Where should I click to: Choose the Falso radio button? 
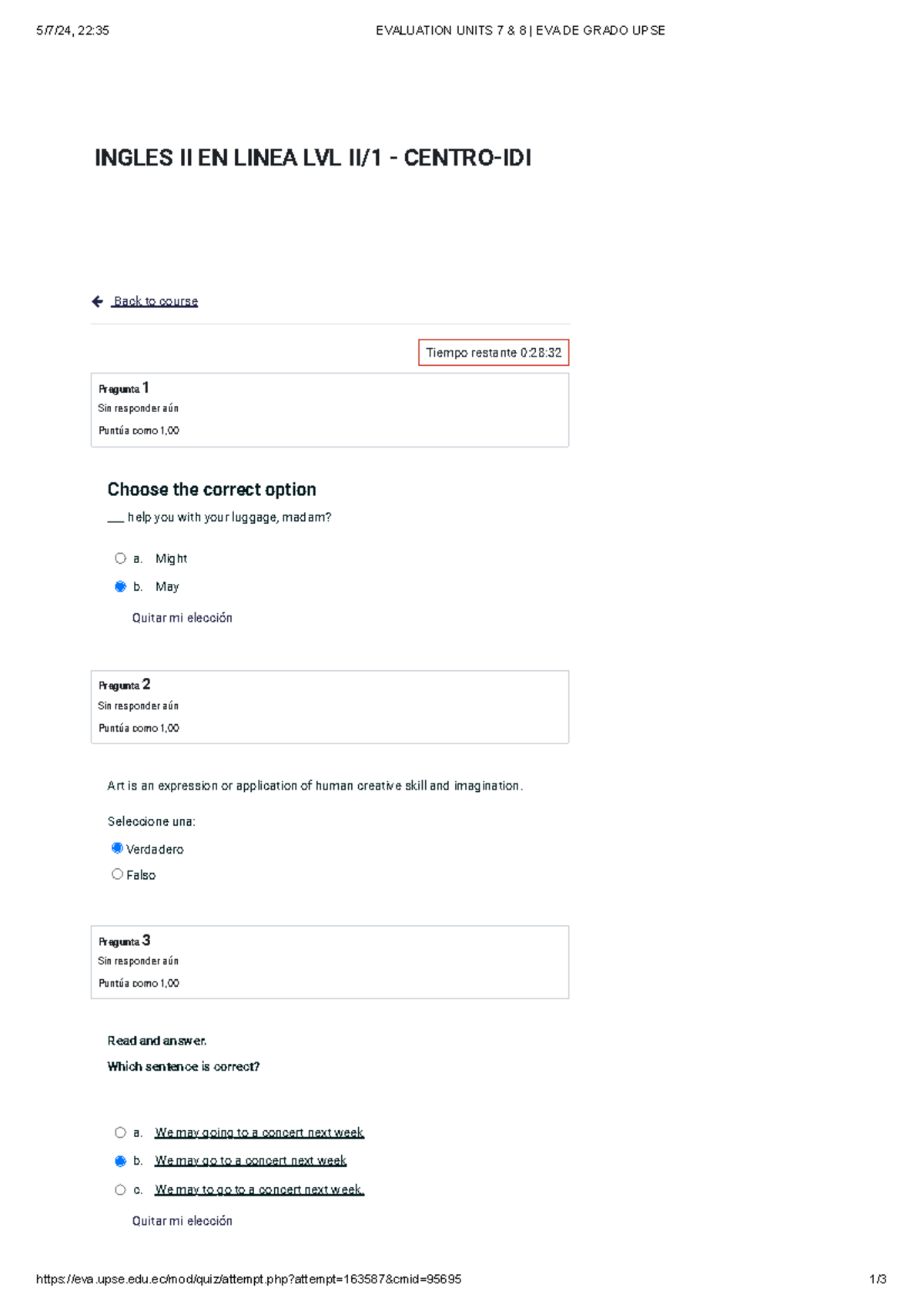click(117, 874)
